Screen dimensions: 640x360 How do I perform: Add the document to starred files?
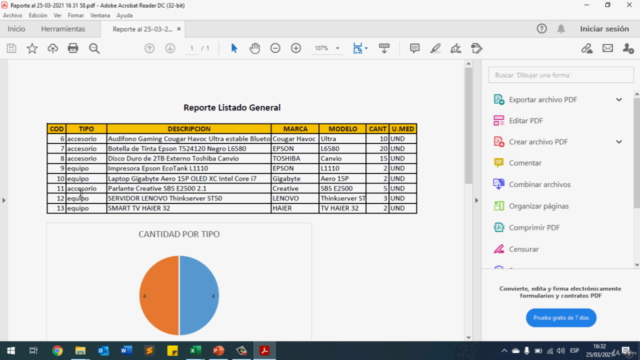click(32, 48)
